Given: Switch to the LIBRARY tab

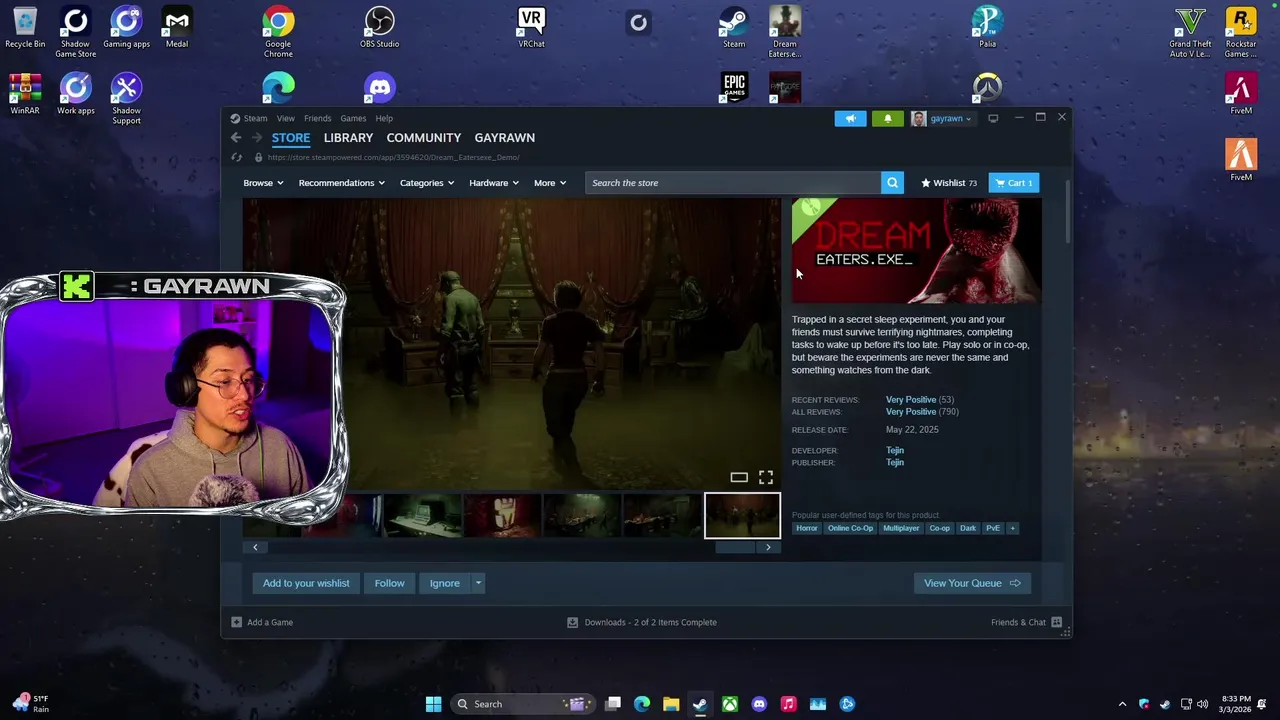Looking at the screenshot, I should [x=348, y=138].
